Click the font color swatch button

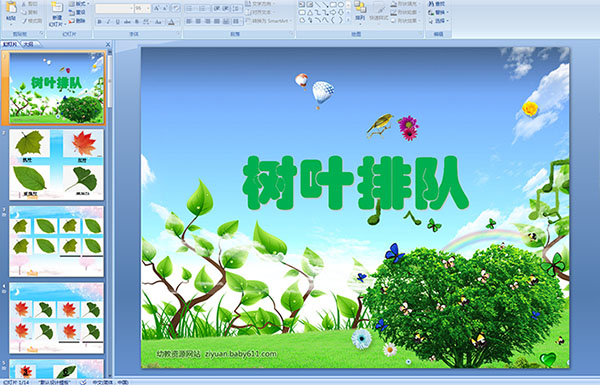point(171,22)
